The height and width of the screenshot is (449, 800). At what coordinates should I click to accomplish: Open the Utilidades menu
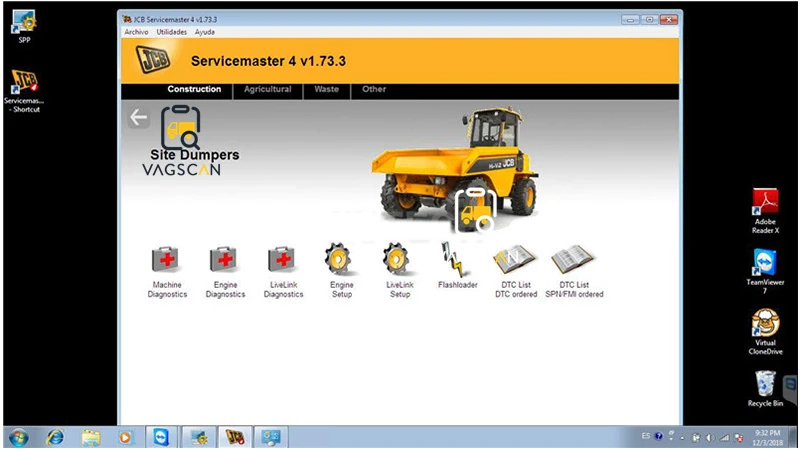tap(171, 32)
